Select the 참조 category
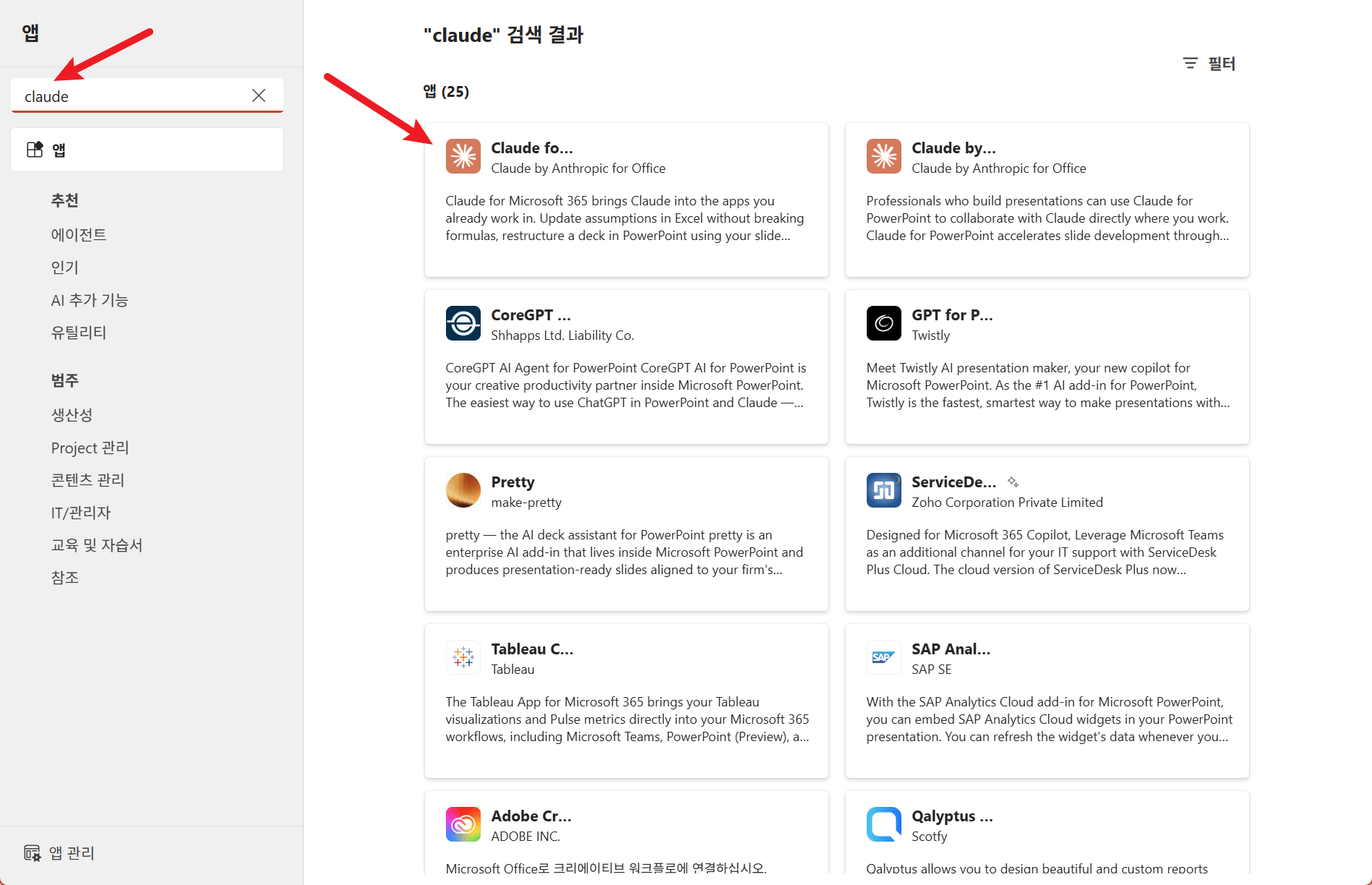Viewport: 1372px width, 885px height. coord(65,577)
